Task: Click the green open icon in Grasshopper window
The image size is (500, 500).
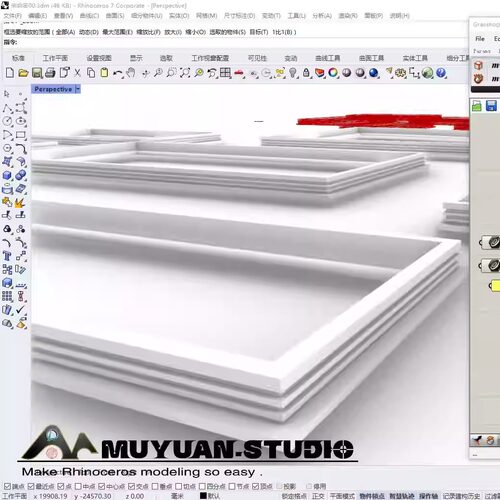Action: coord(477,106)
